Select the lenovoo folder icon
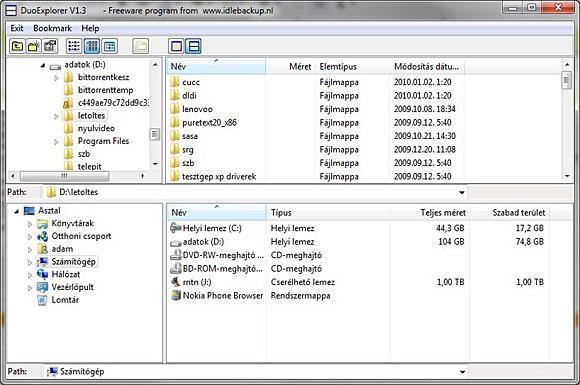Image resolution: width=580 pixels, height=385 pixels. (x=175, y=109)
